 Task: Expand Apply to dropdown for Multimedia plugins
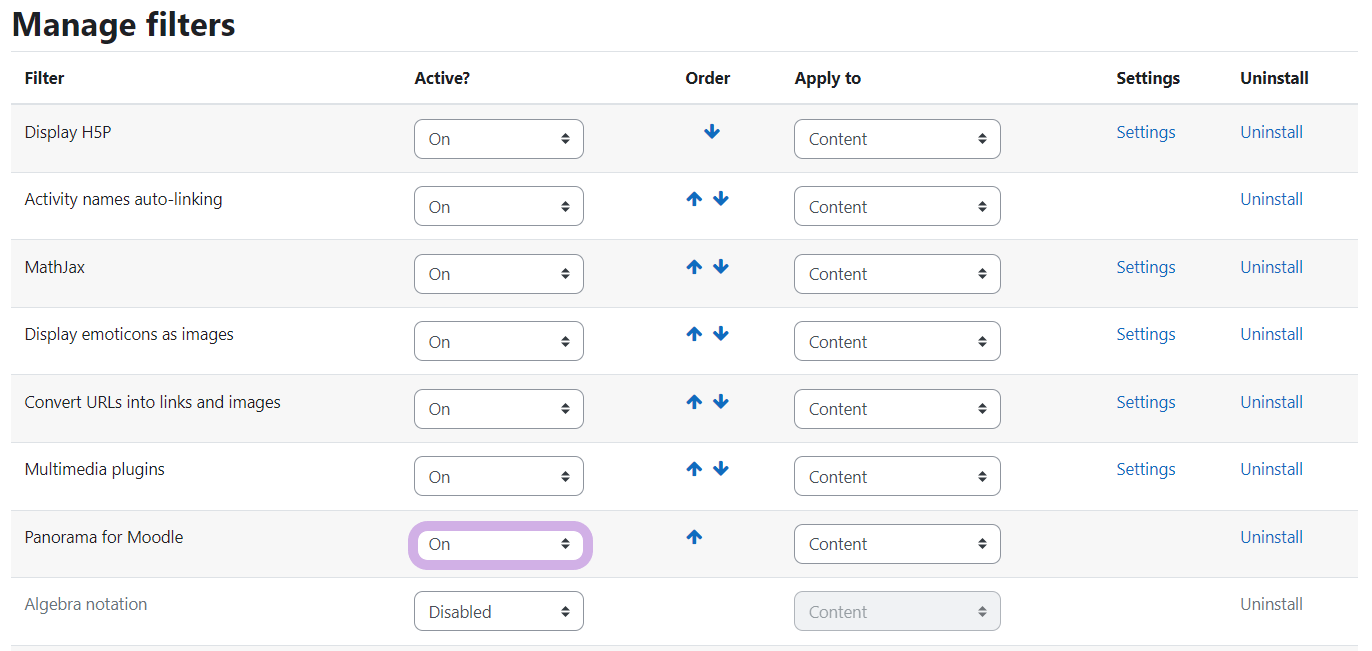coord(897,477)
